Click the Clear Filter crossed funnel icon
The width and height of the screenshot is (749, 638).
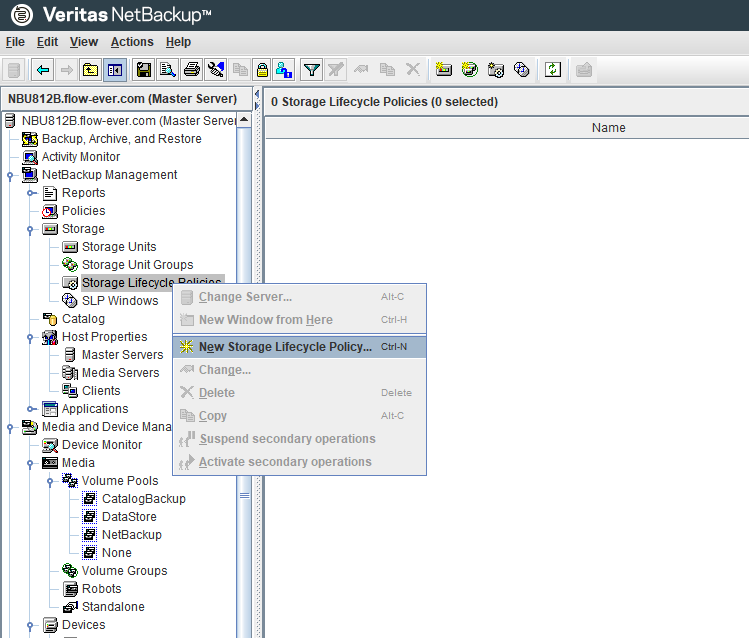[x=336, y=70]
